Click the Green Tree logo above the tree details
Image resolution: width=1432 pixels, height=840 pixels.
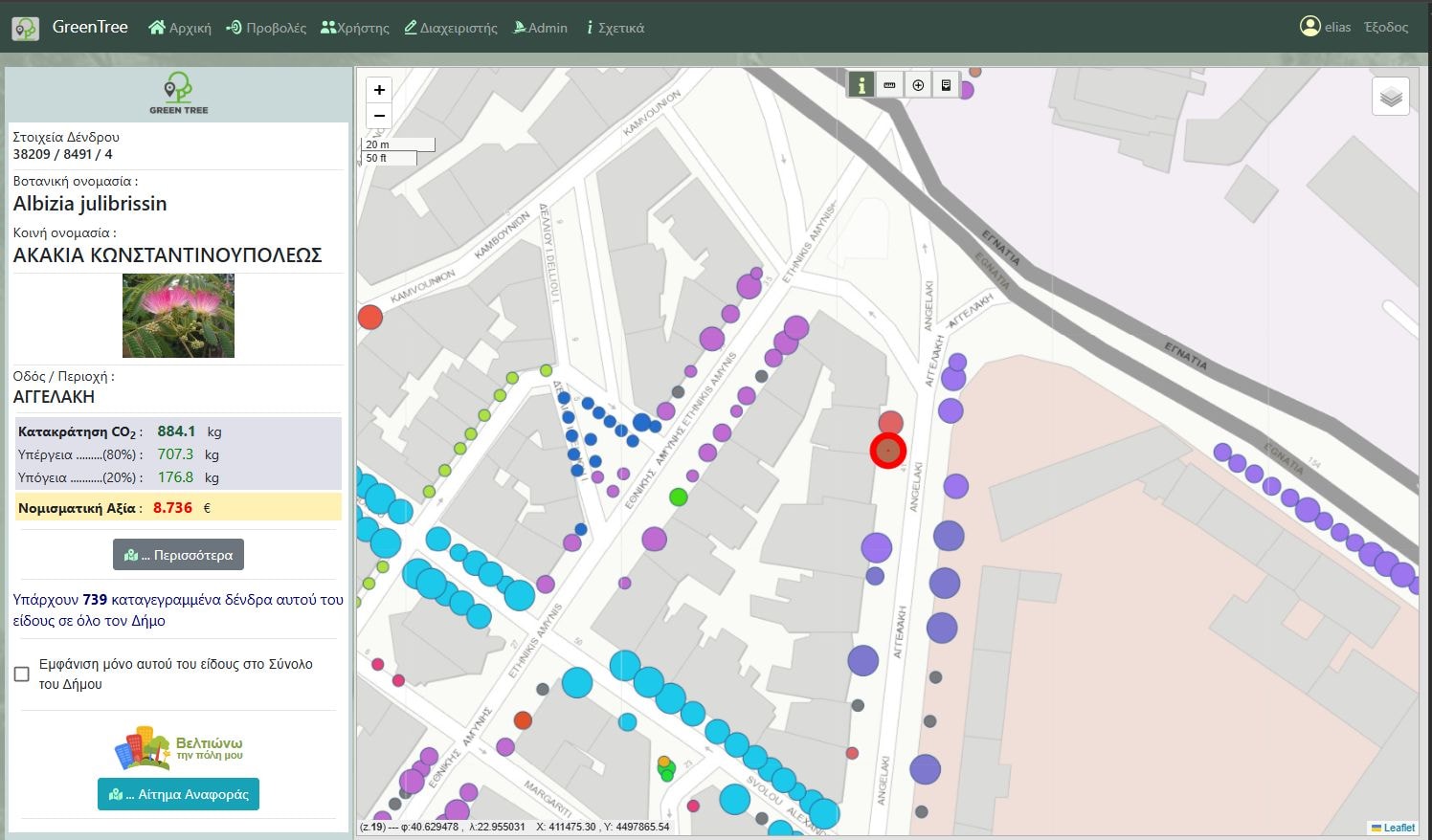pos(178,92)
